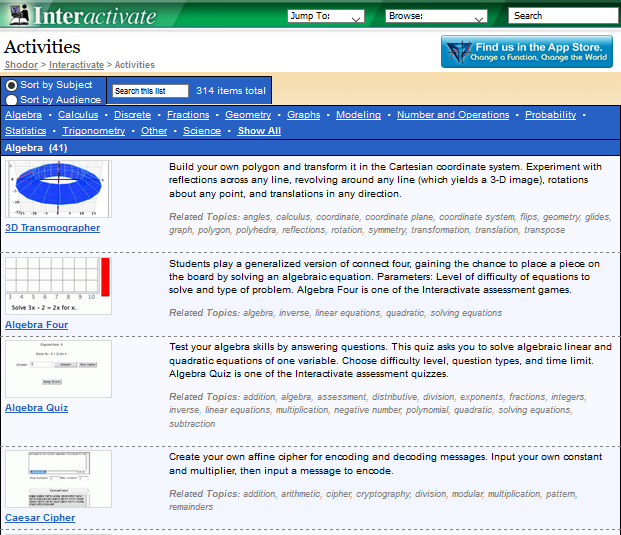Viewport: 621px width, 535px height.
Task: Click the Caesar Cipher thumbnail image
Action: pyautogui.click(x=59, y=479)
